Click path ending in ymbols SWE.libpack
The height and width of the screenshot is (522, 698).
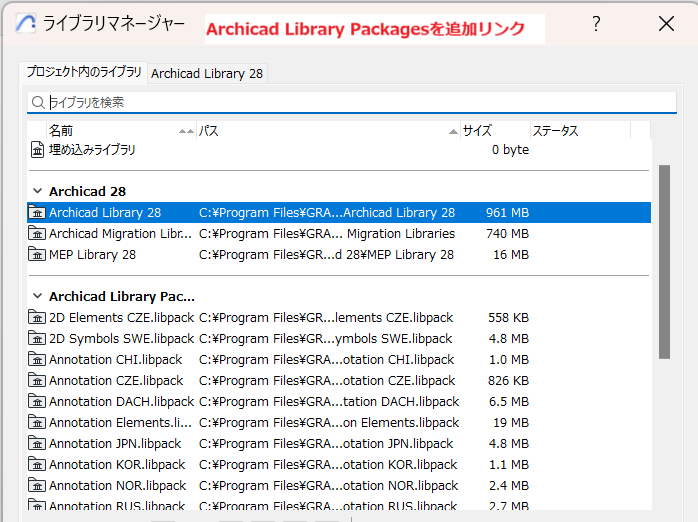(x=325, y=339)
